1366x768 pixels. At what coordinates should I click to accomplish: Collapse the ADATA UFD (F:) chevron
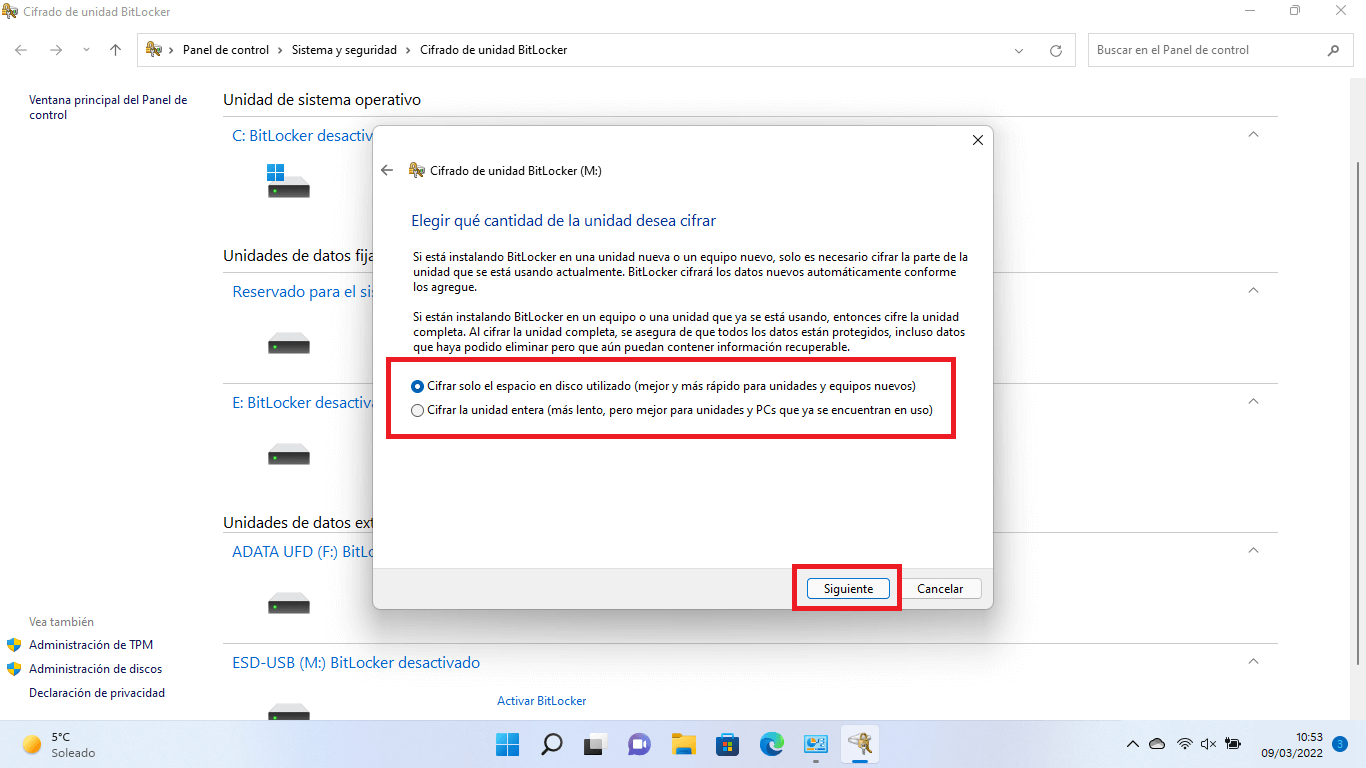(x=1253, y=551)
